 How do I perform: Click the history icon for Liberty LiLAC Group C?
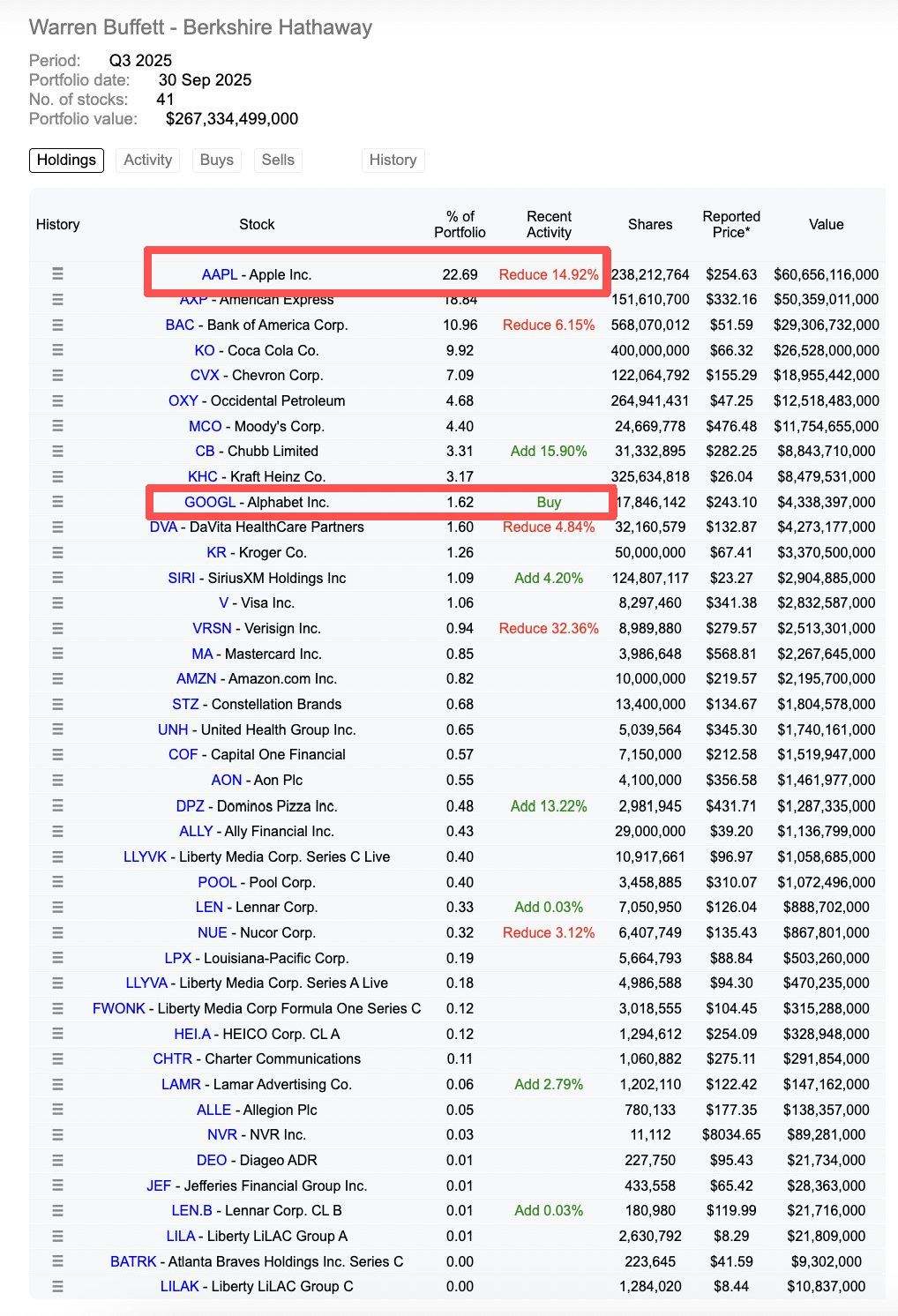click(57, 1287)
